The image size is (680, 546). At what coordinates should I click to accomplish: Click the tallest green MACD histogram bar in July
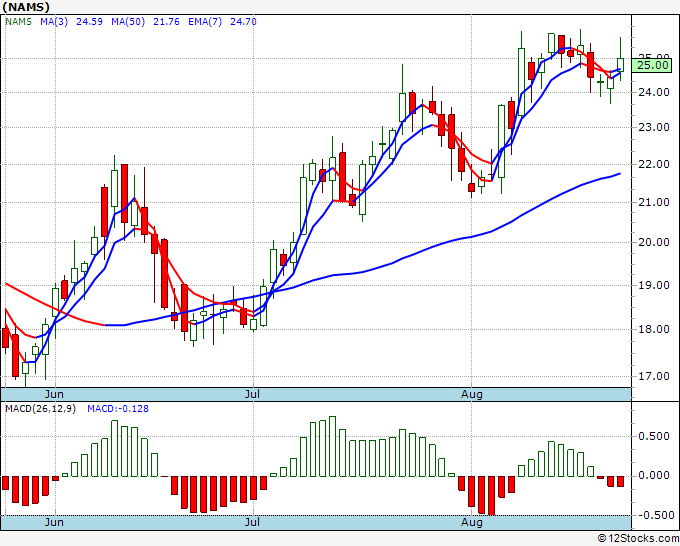tap(332, 446)
